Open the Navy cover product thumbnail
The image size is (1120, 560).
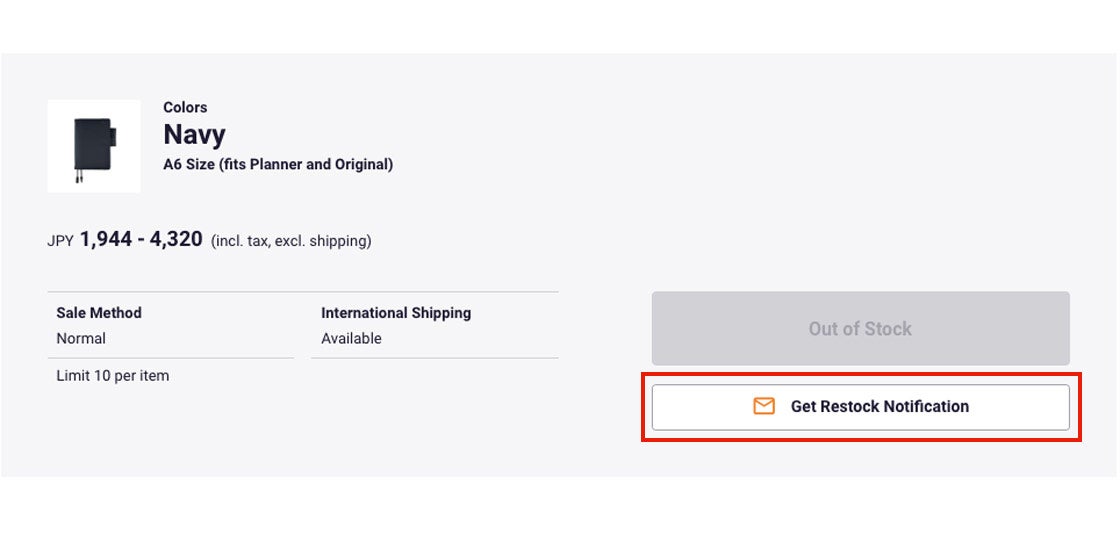coord(93,146)
